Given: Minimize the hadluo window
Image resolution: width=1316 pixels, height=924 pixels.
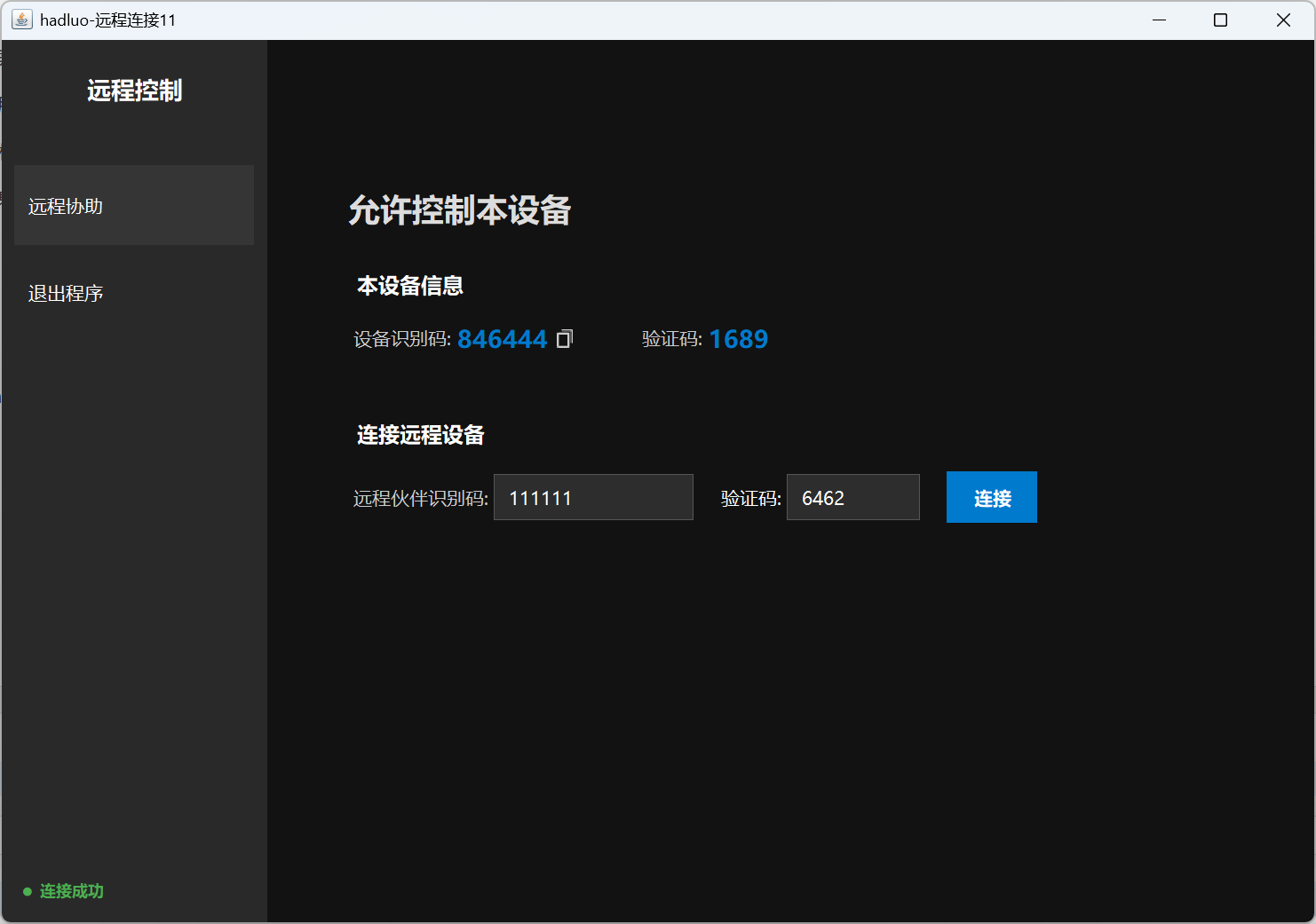Looking at the screenshot, I should click(1159, 20).
